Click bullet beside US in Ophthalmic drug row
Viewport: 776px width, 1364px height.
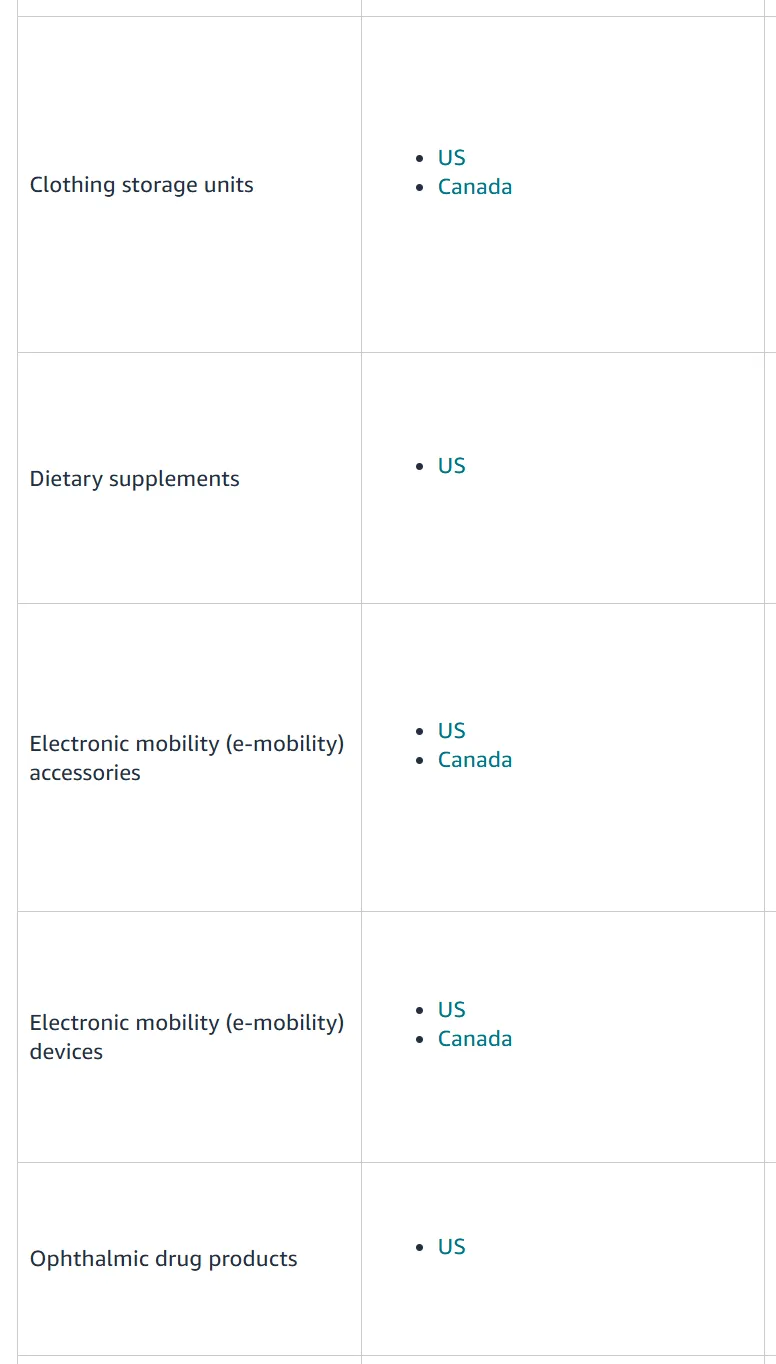[420, 1247]
